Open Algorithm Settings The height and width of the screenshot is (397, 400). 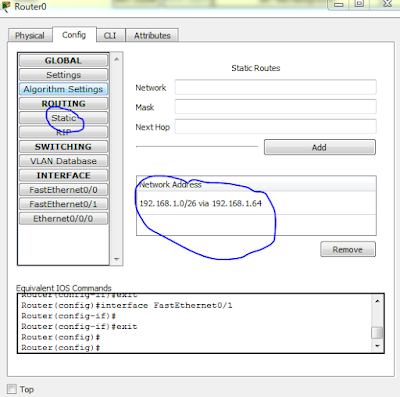tap(63, 89)
